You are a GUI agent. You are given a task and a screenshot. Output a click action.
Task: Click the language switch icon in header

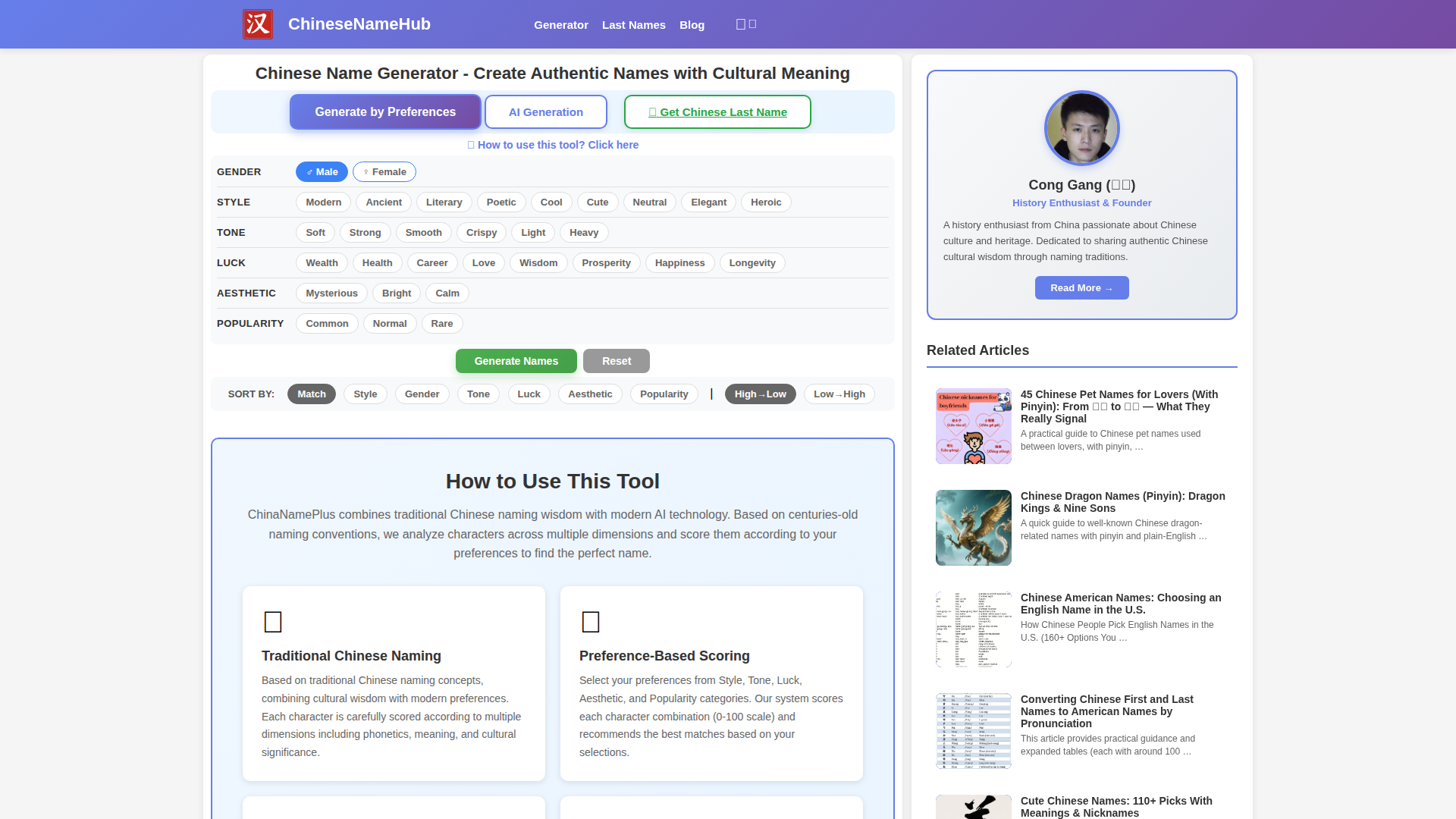click(x=746, y=24)
